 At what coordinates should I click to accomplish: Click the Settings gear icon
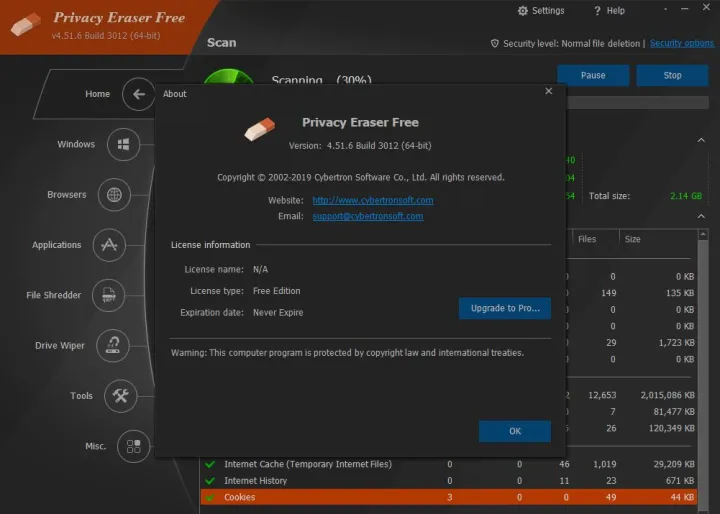coord(523,11)
